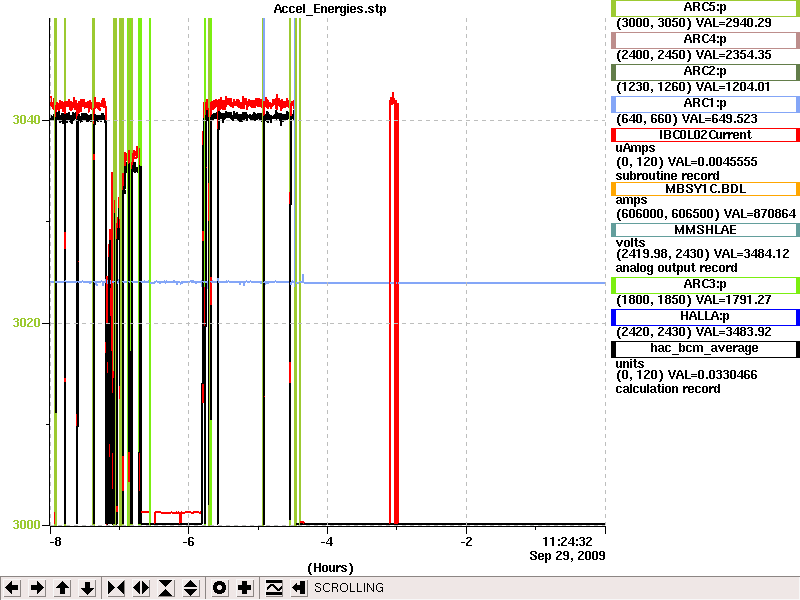Shift the plot up with the up arrow
The image size is (800, 600).
pyautogui.click(x=63, y=588)
